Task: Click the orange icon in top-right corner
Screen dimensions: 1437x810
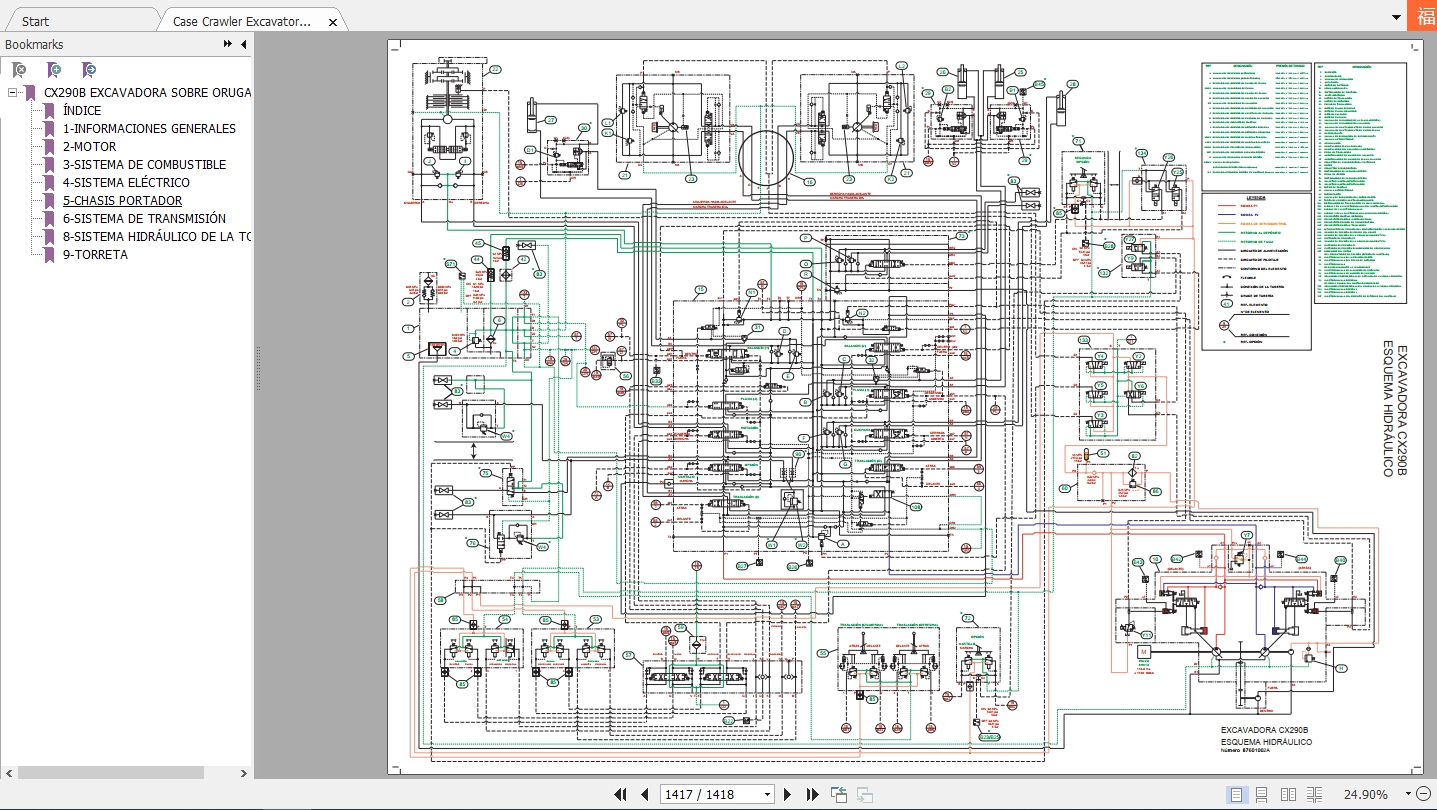Action: [x=1422, y=15]
